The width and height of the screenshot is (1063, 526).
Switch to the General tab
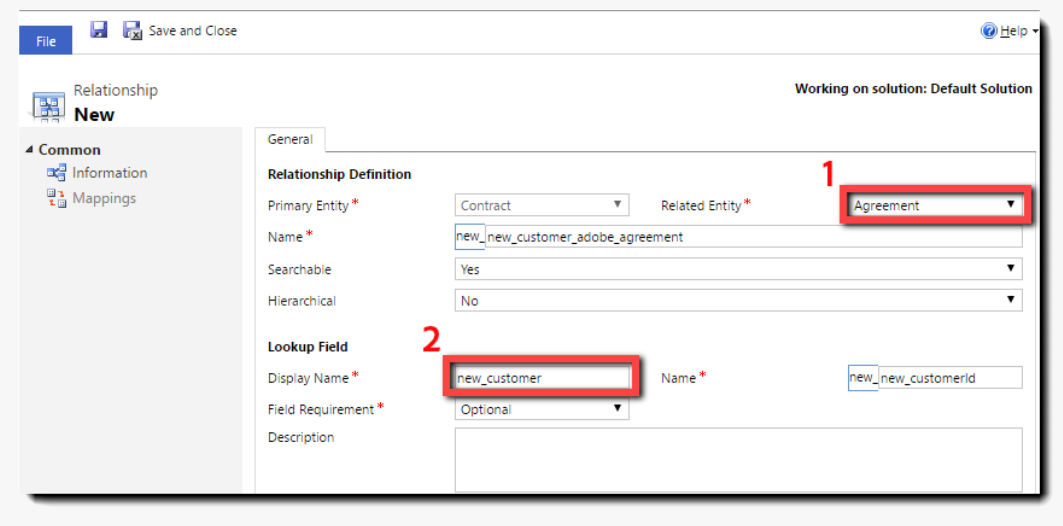click(x=290, y=140)
